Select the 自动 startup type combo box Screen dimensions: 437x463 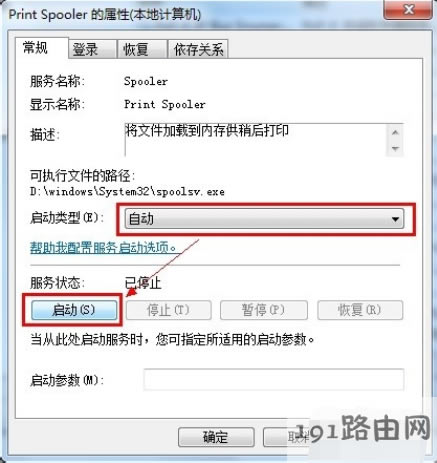coord(264,219)
